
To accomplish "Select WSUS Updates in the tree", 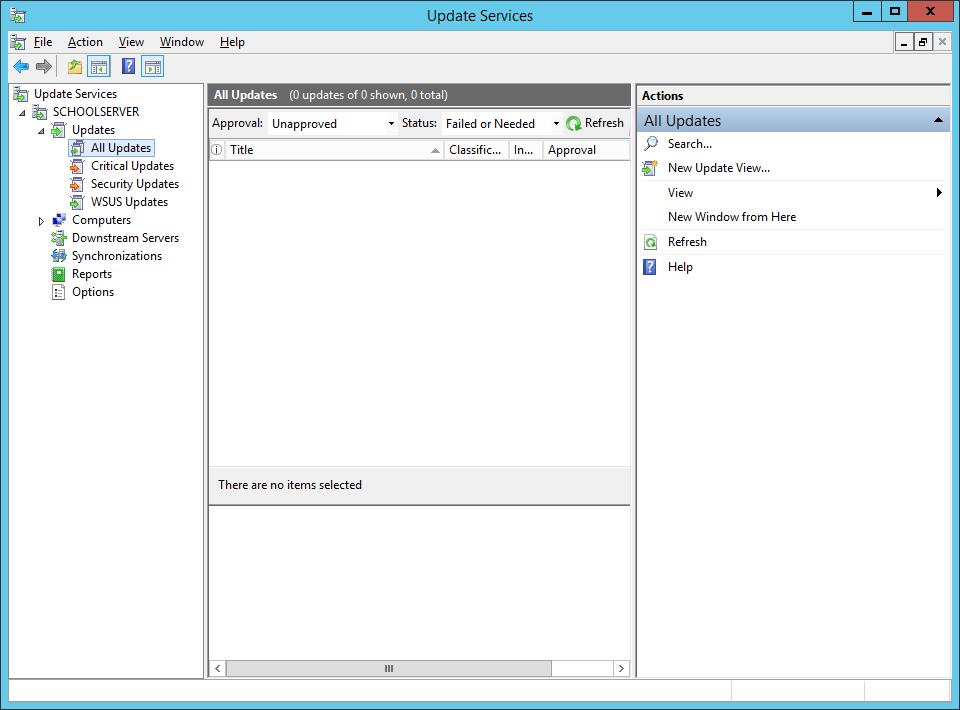I will pyautogui.click(x=129, y=202).
